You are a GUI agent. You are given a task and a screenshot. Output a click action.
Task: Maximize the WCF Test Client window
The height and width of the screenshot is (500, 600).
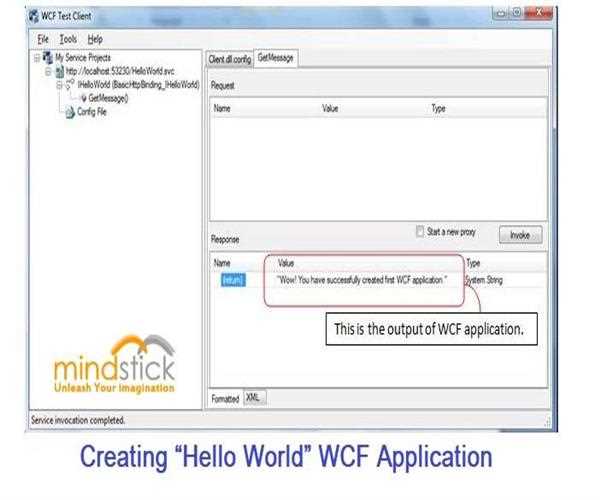click(x=517, y=13)
